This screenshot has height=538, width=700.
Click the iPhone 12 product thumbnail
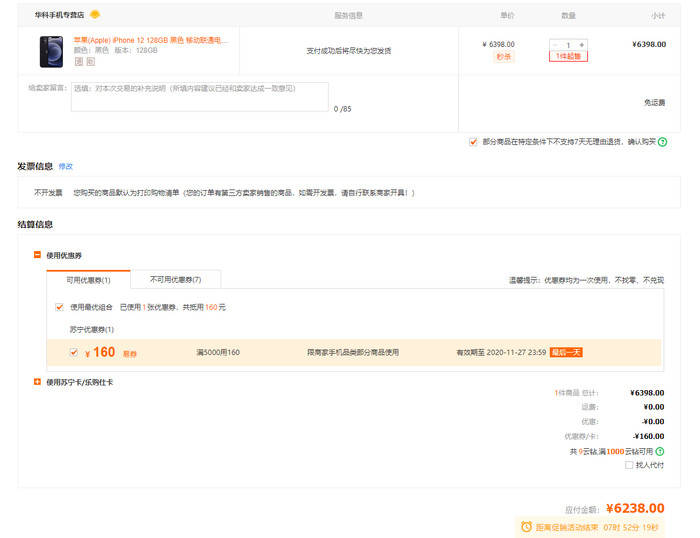pos(50,51)
